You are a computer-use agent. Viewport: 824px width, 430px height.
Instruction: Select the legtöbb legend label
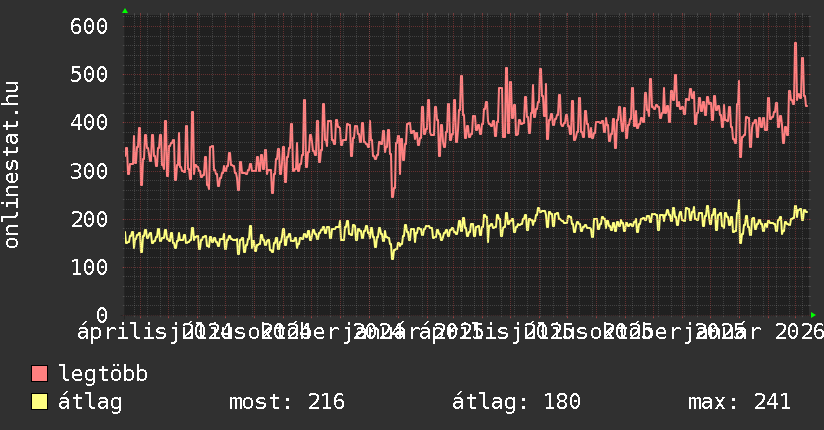point(104,374)
